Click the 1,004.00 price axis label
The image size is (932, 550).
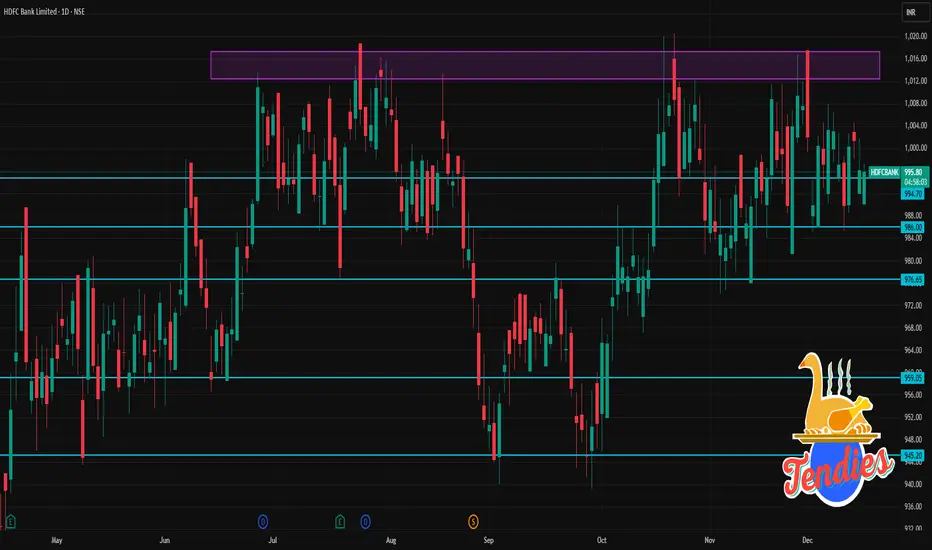pos(915,125)
